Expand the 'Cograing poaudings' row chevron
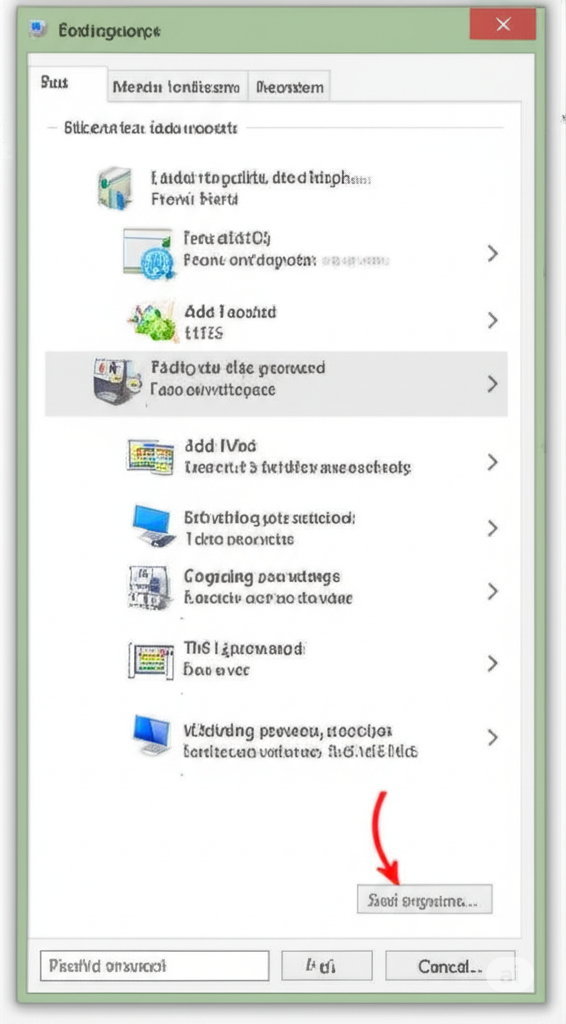Viewport: 566px width, 1024px height. click(x=493, y=592)
